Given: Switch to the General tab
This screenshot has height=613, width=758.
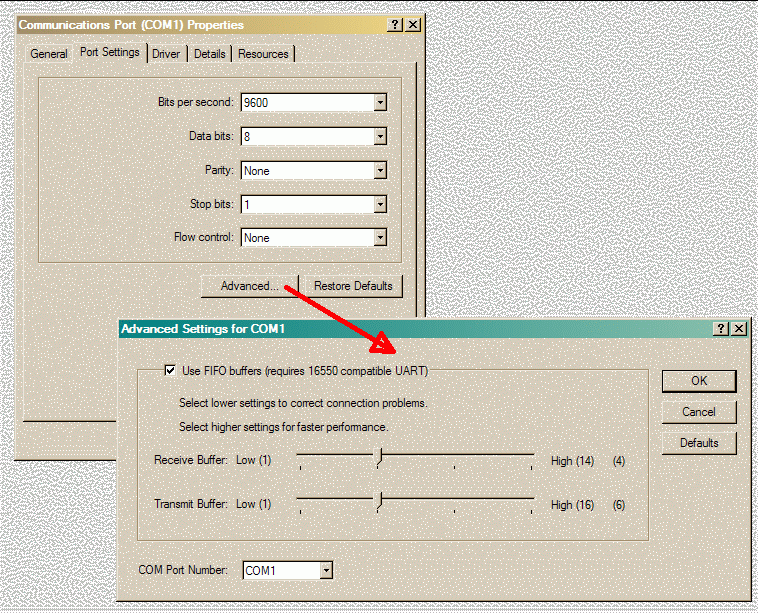Looking at the screenshot, I should tap(49, 54).
